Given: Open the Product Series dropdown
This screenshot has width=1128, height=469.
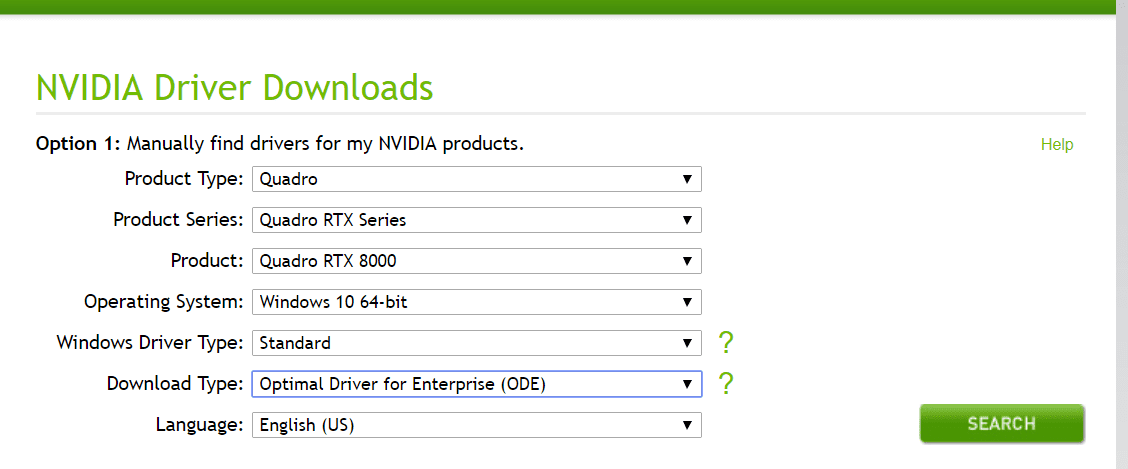Looking at the screenshot, I should click(x=476, y=220).
